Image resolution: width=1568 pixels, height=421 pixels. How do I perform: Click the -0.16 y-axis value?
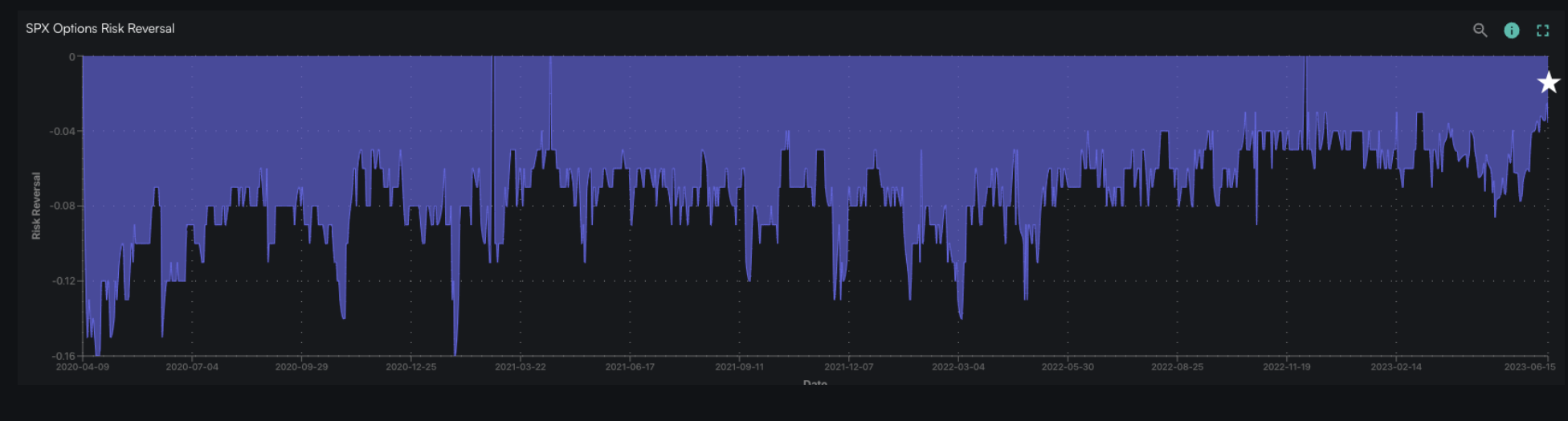click(x=63, y=356)
